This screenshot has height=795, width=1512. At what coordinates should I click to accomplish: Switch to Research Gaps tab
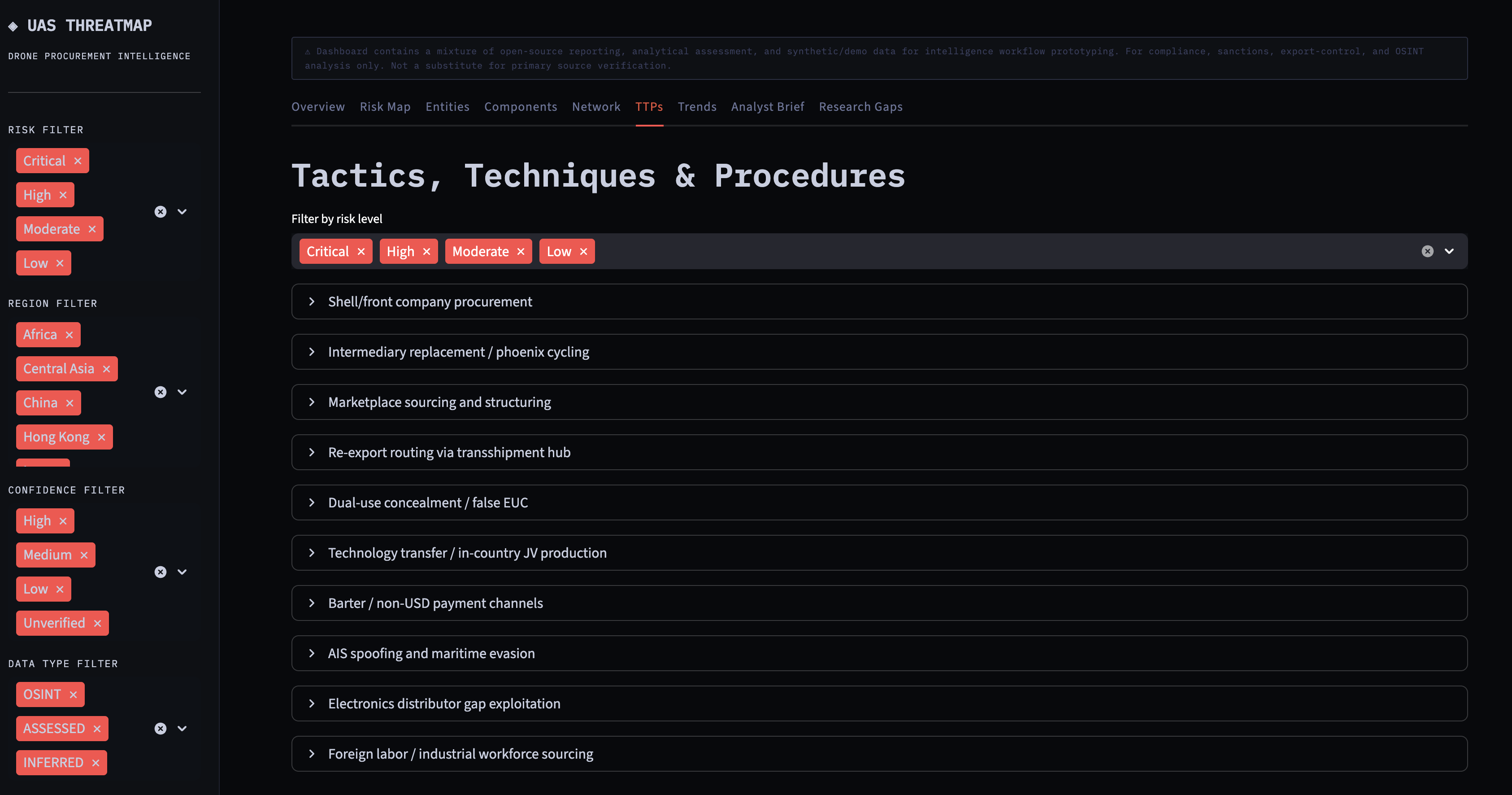pyautogui.click(x=861, y=107)
